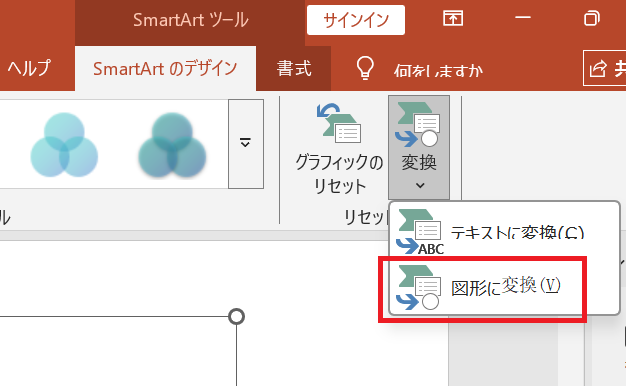Click the SmartArt ツール contextual tab header
This screenshot has height=386, width=626.
(190, 20)
